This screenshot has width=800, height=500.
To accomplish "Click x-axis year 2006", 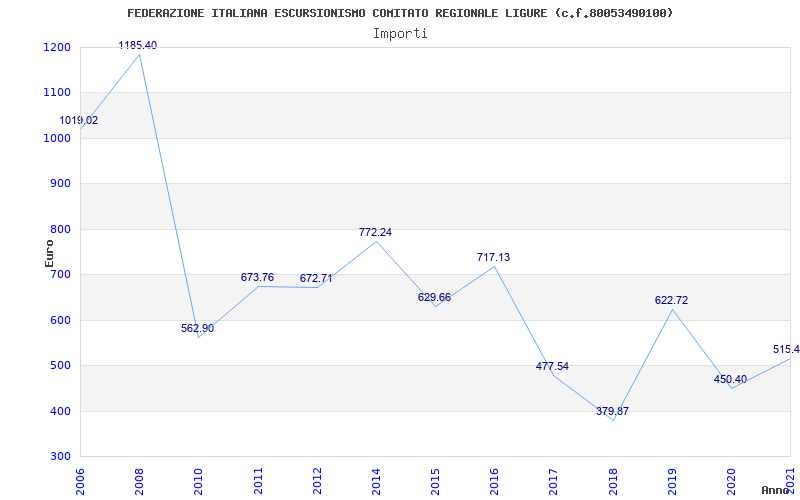I will coord(81,482).
